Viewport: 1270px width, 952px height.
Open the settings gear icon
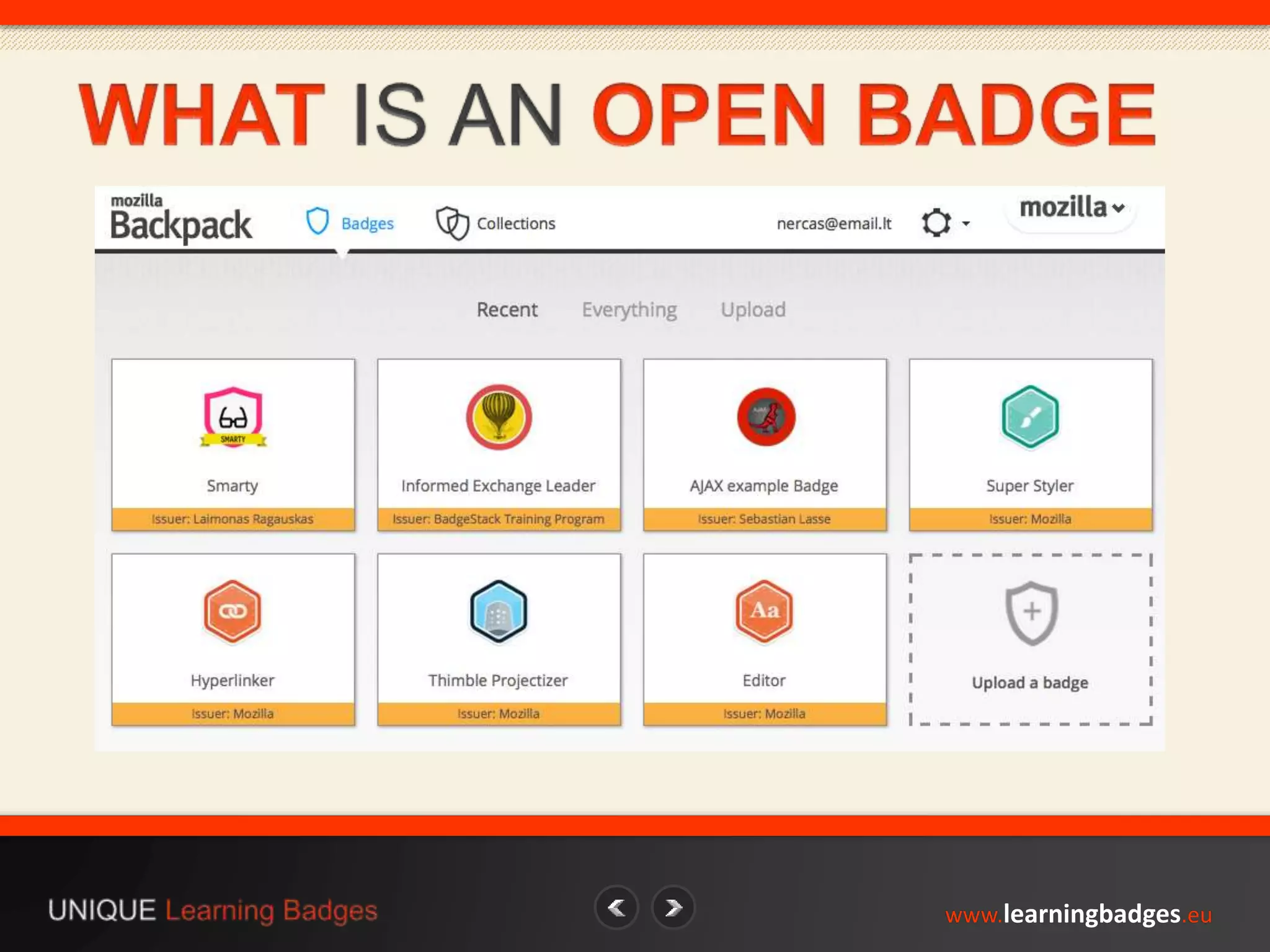[936, 223]
